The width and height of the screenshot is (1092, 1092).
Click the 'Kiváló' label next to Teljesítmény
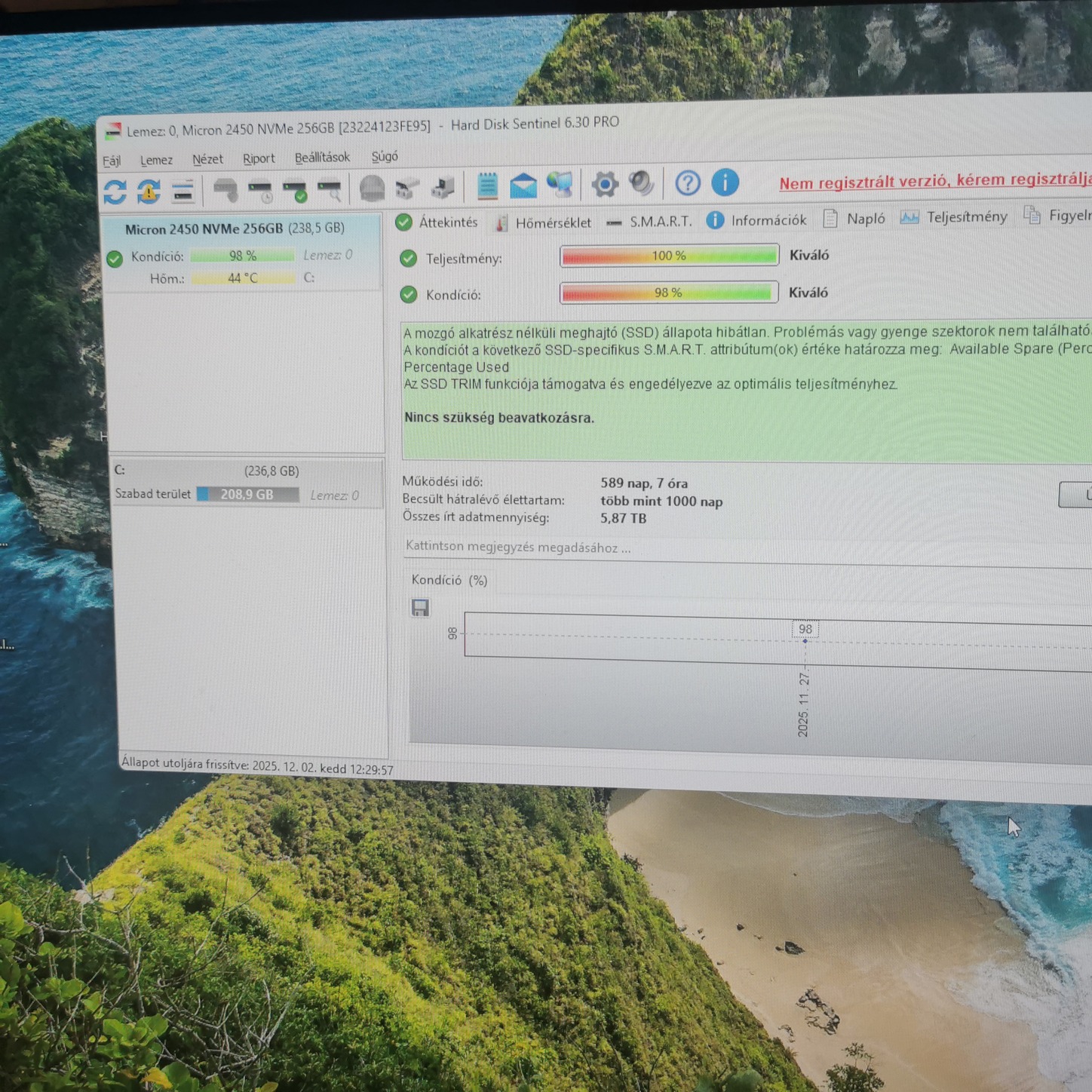coord(809,256)
